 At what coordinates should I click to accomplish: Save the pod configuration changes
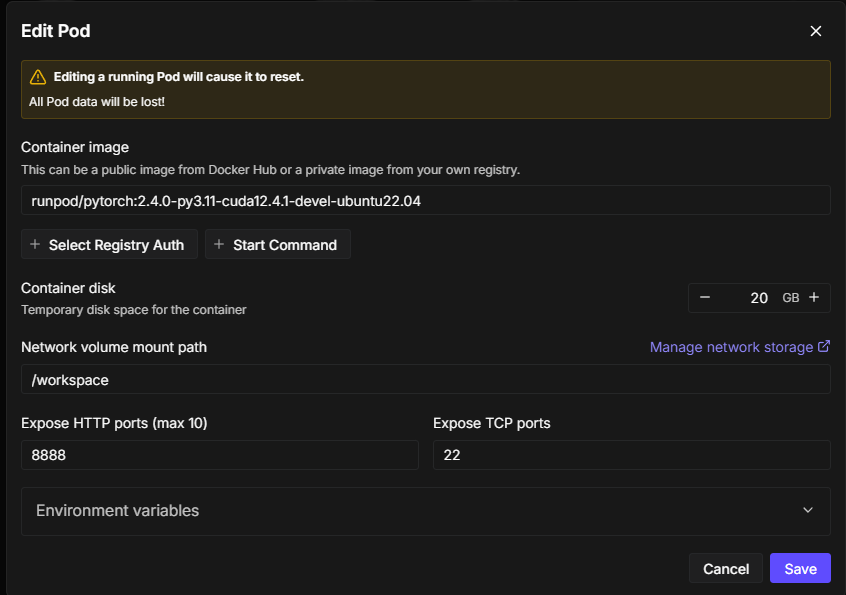(x=800, y=568)
